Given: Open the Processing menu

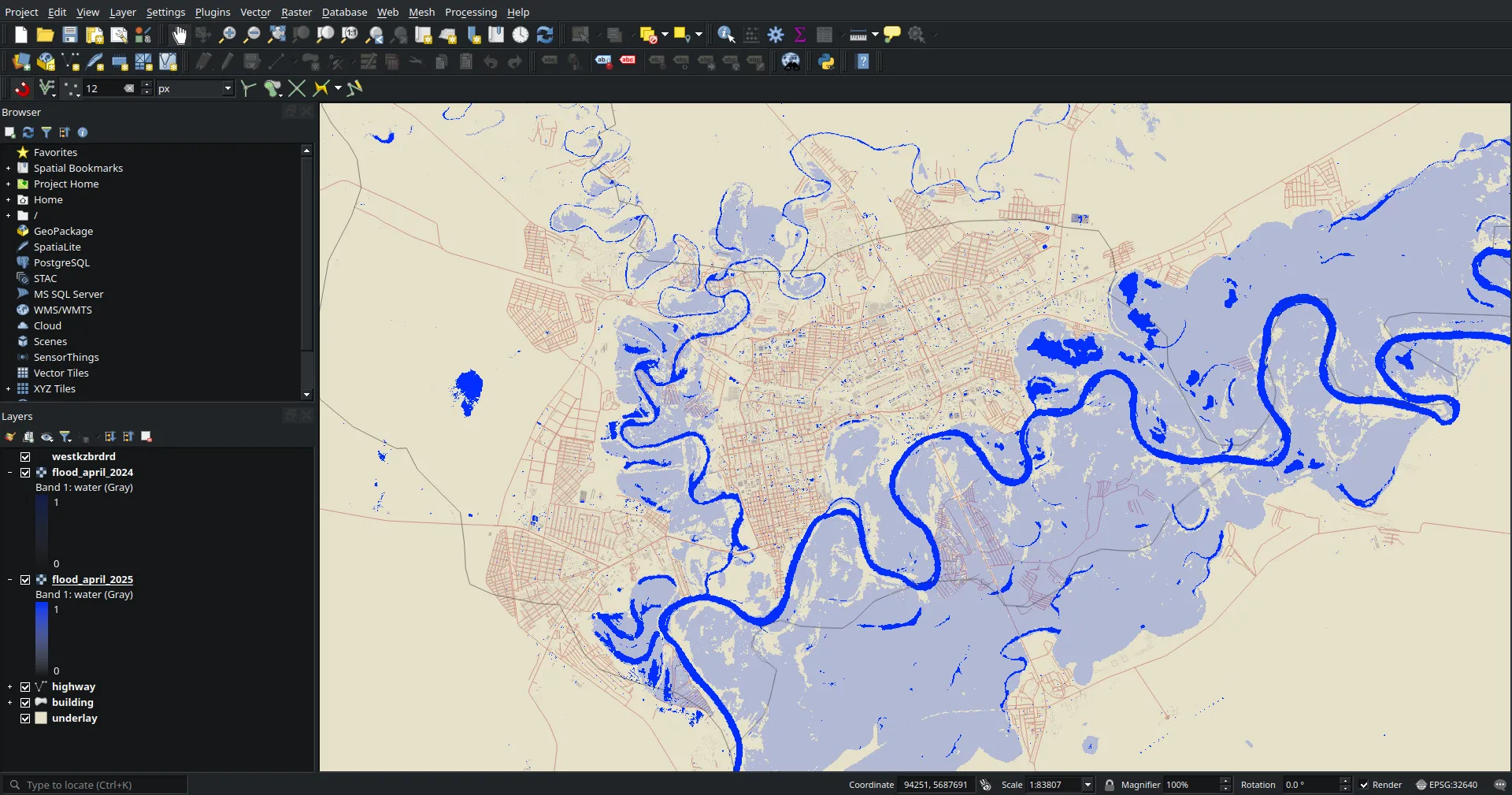Looking at the screenshot, I should click(x=471, y=12).
